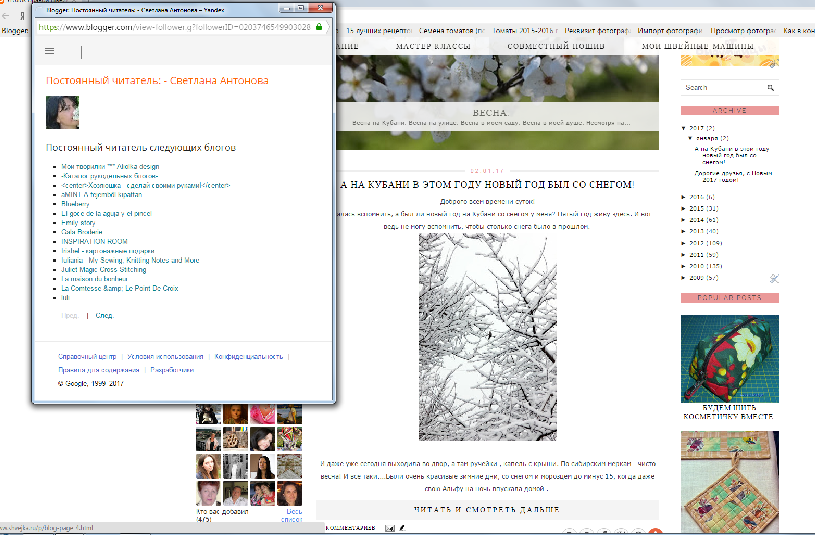This screenshot has width=815, height=535.
Task: Click the ВЕСНА header banner caption
Action: click(x=490, y=112)
